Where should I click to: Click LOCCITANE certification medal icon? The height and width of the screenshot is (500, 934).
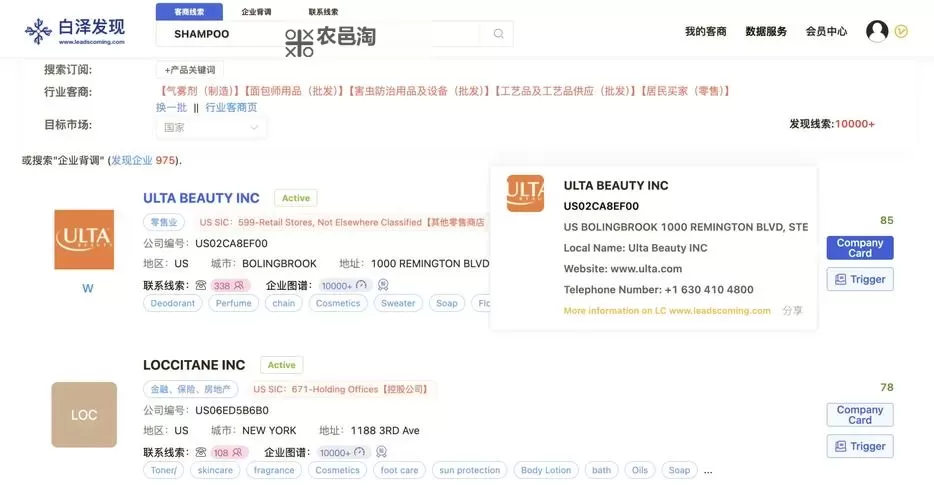coord(381,452)
